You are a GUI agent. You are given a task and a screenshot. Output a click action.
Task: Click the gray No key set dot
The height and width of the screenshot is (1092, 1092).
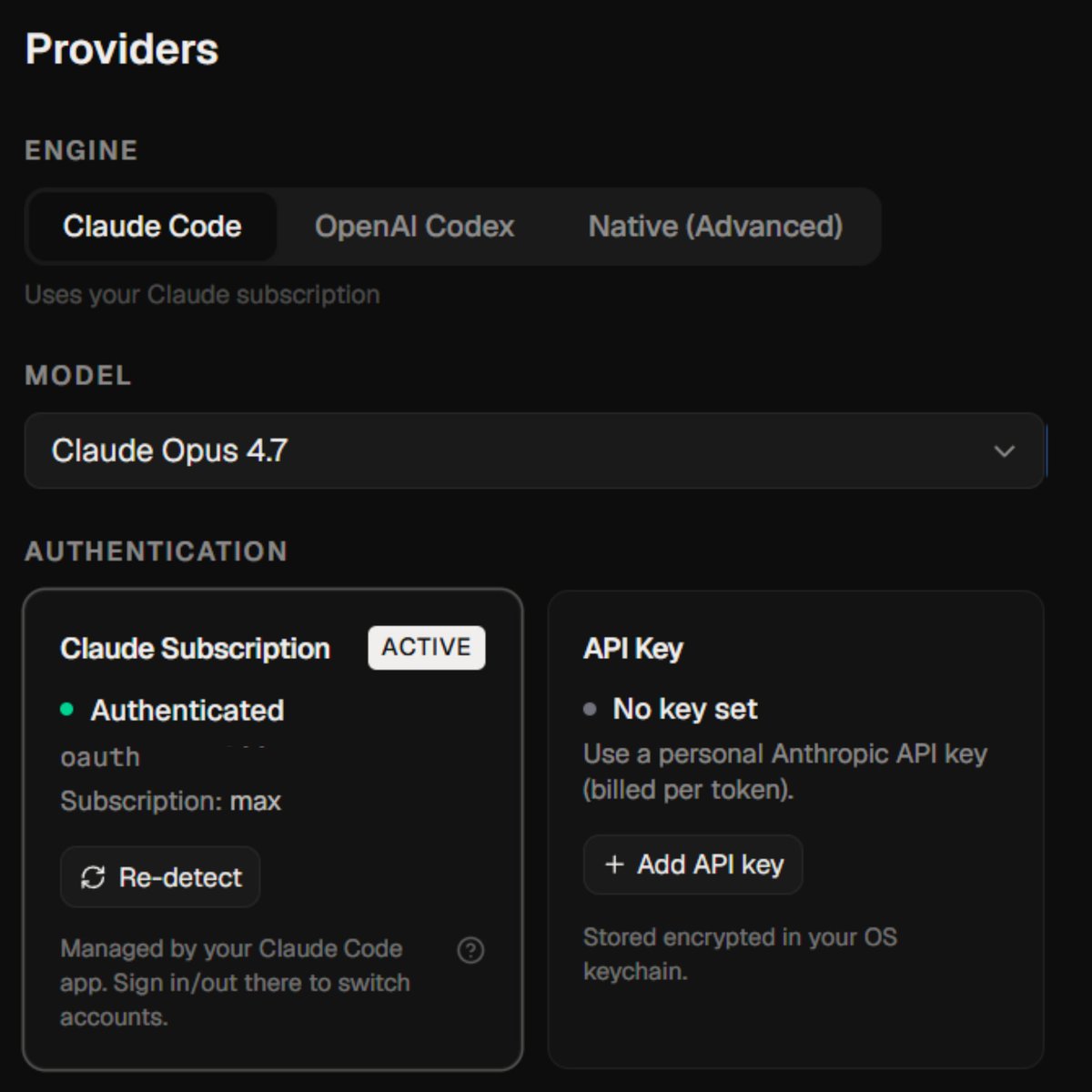click(590, 708)
